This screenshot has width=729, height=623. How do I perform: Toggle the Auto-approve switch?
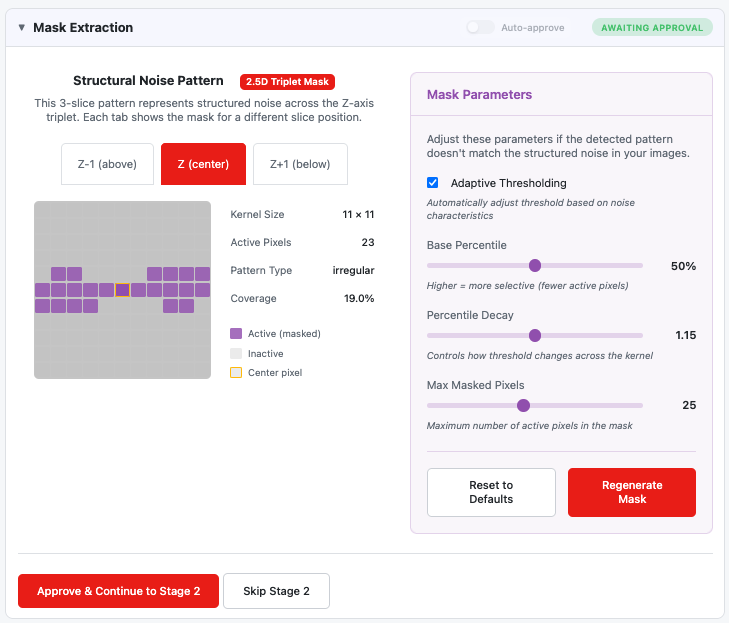click(x=480, y=27)
